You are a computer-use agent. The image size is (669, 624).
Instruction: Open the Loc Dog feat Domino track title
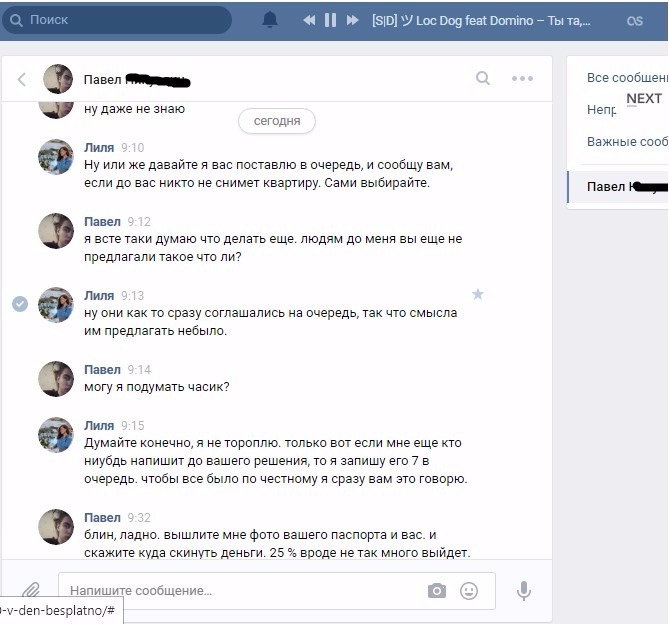(x=481, y=20)
